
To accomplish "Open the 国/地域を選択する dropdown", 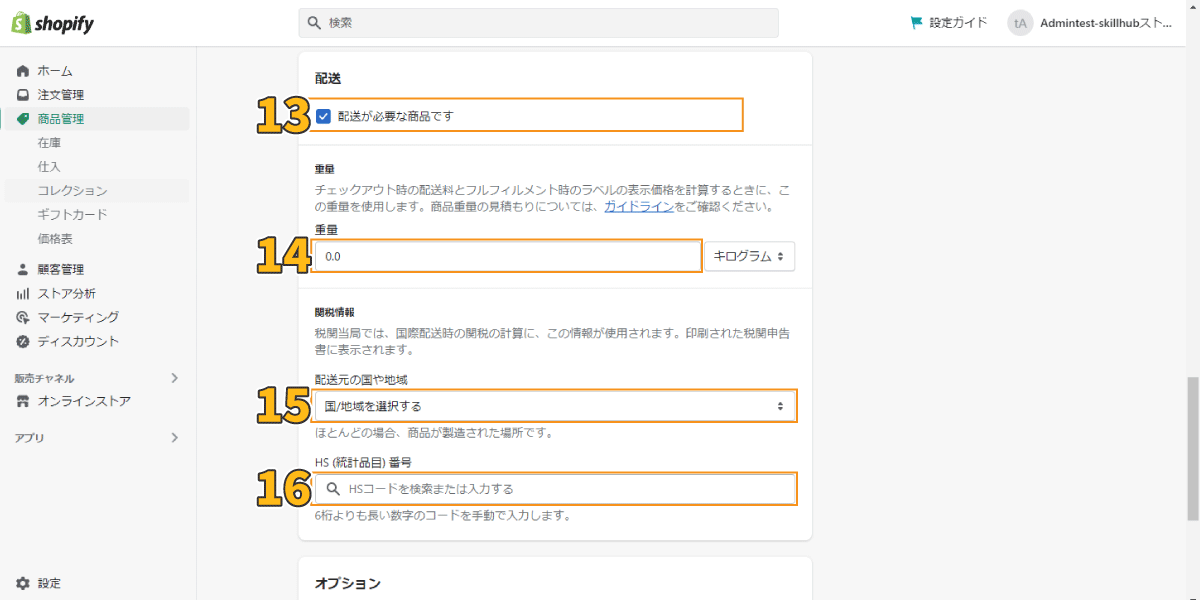I will click(555, 406).
